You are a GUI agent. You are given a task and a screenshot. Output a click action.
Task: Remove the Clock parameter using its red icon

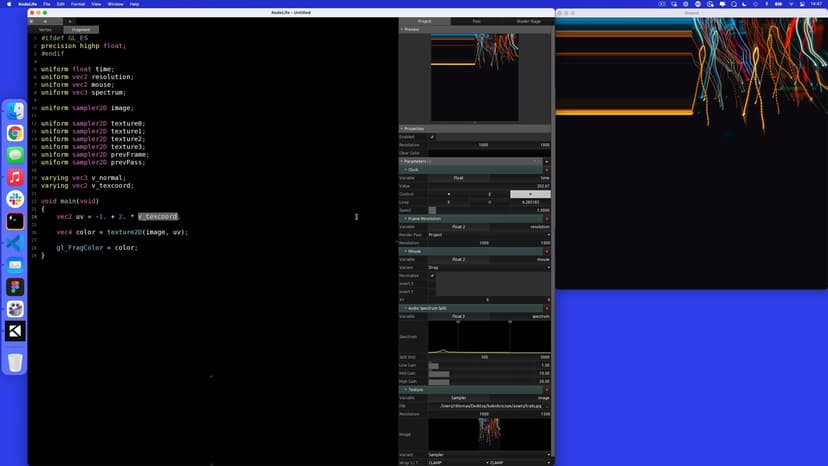click(546, 170)
